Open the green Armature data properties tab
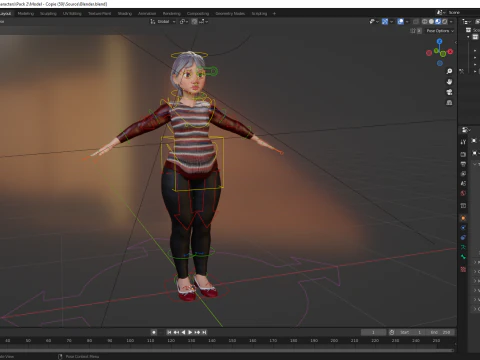Viewport: 480px width, 360px height. click(463, 247)
